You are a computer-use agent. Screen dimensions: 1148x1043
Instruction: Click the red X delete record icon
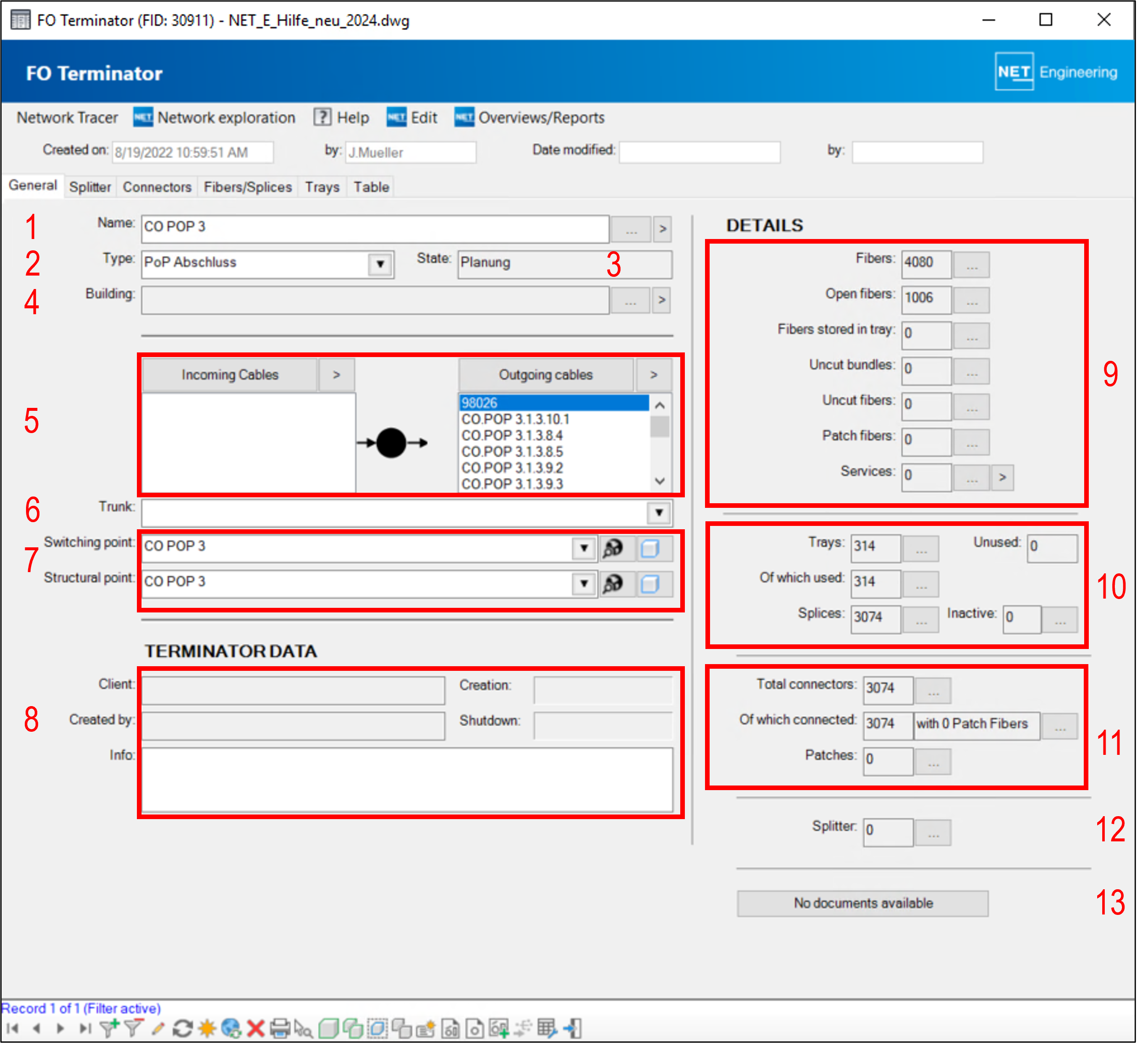click(256, 1027)
